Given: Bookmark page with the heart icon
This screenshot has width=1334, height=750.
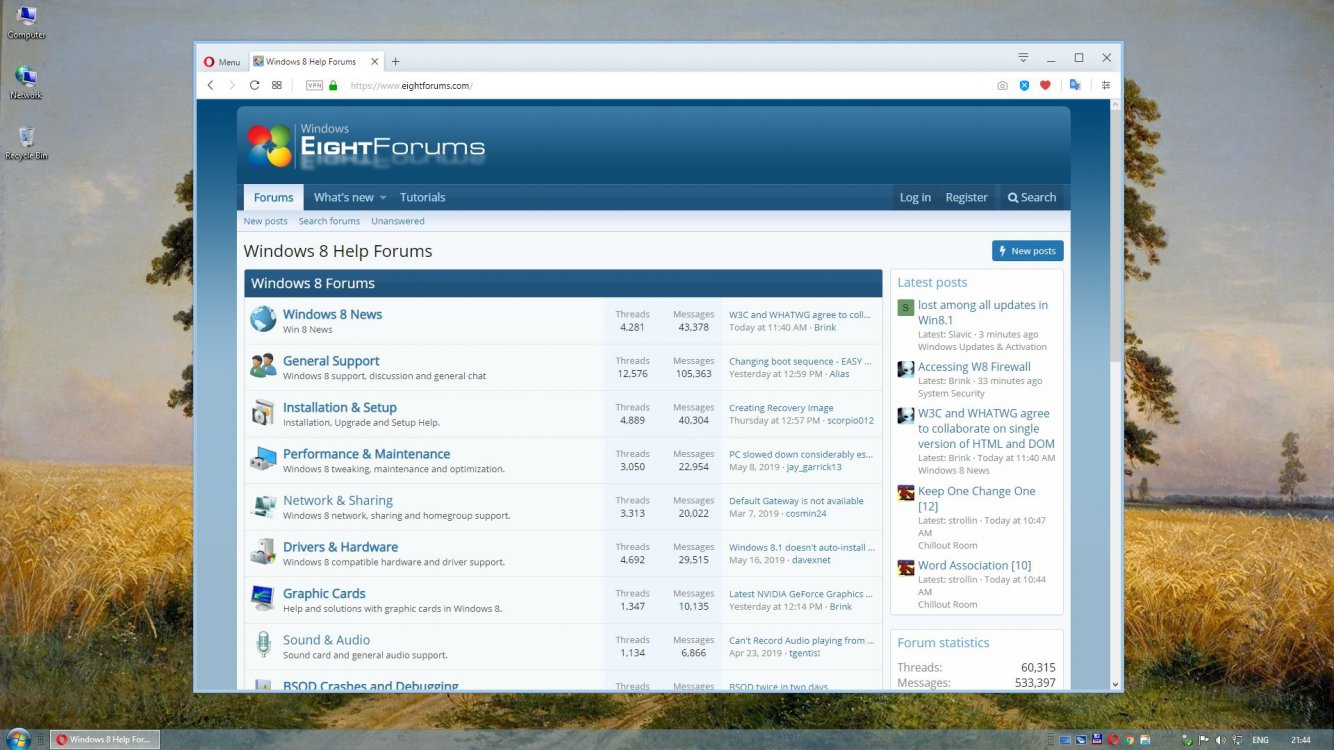Looking at the screenshot, I should [x=1045, y=86].
